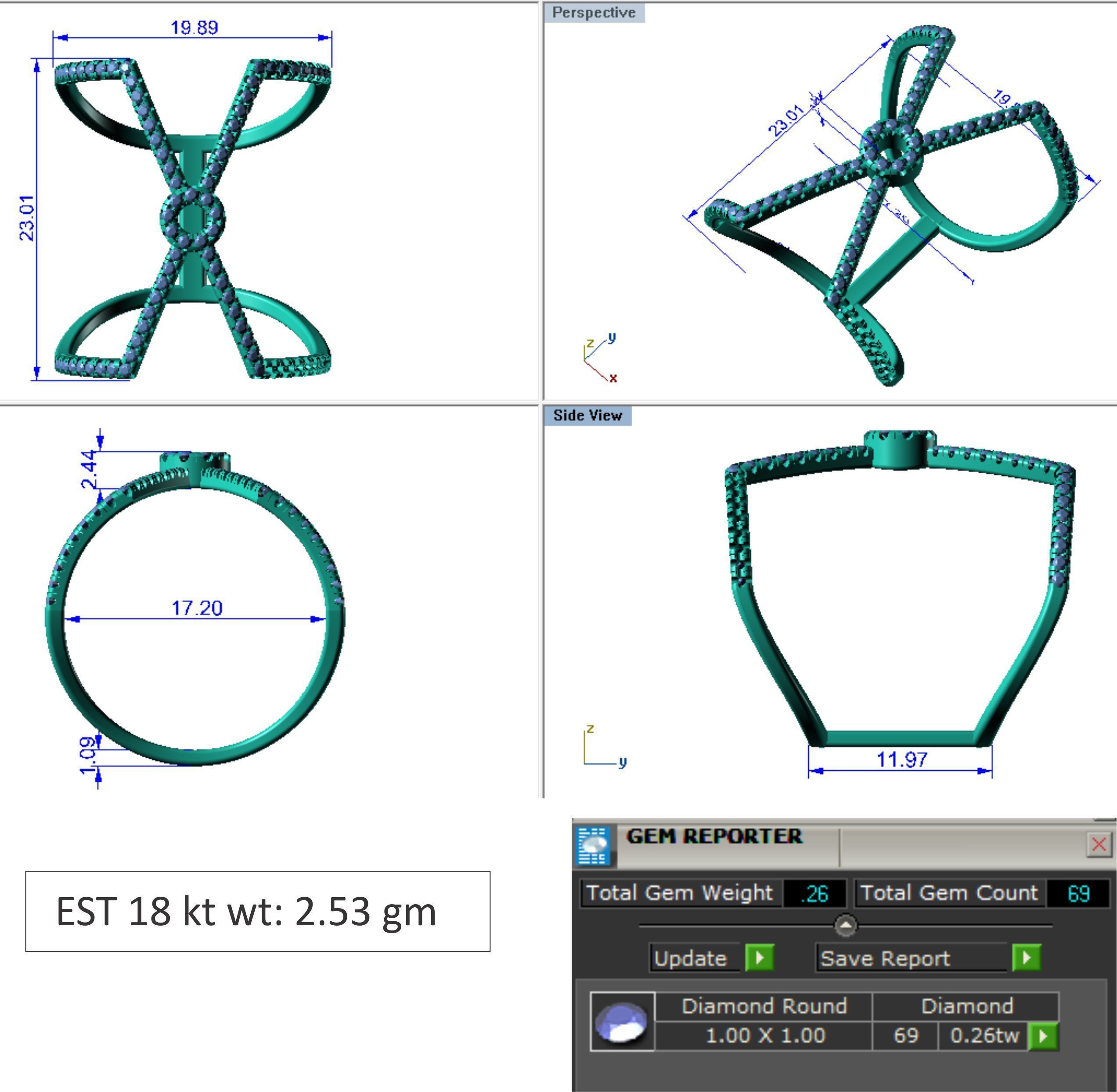The width and height of the screenshot is (1117, 1092).
Task: Click the 23.01 dimension in Perspective view
Action: (x=786, y=121)
